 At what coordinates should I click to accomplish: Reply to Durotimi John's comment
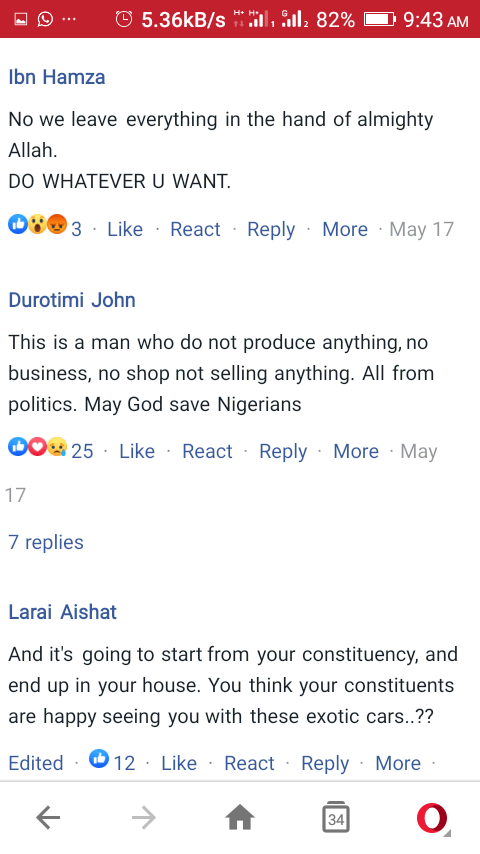click(283, 452)
